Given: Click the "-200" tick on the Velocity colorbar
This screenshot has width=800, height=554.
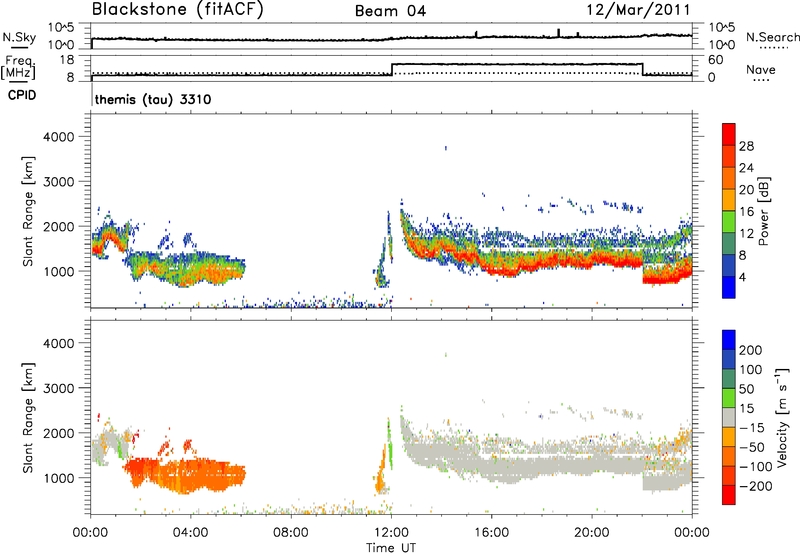Looking at the screenshot, I should point(755,486).
